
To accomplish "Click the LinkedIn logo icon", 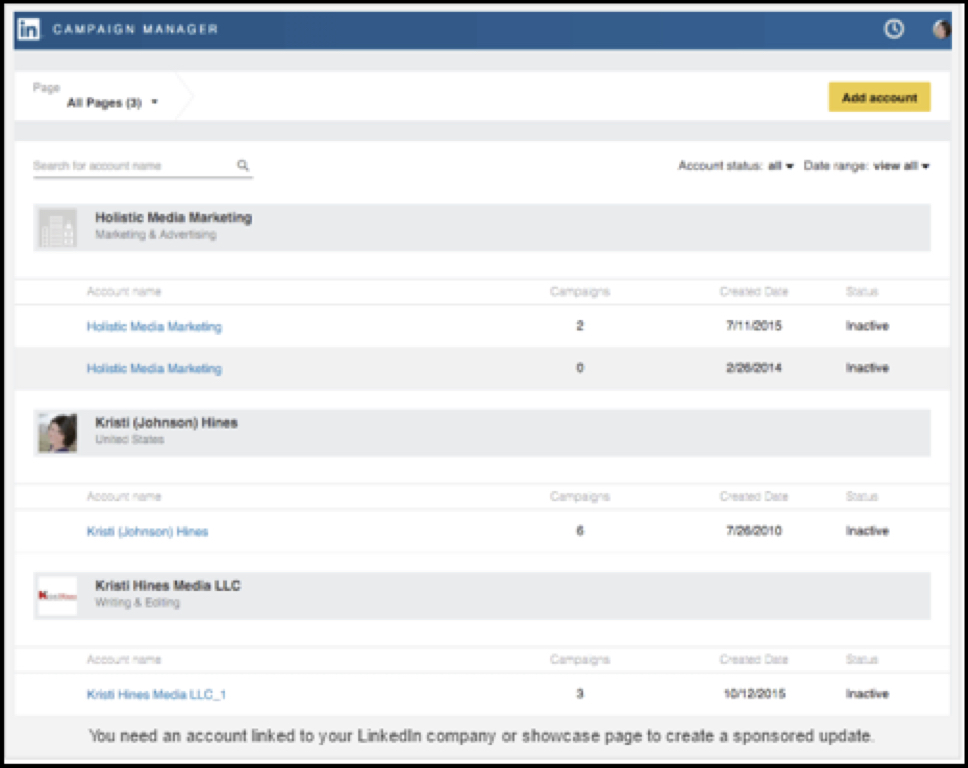I will coord(29,29).
